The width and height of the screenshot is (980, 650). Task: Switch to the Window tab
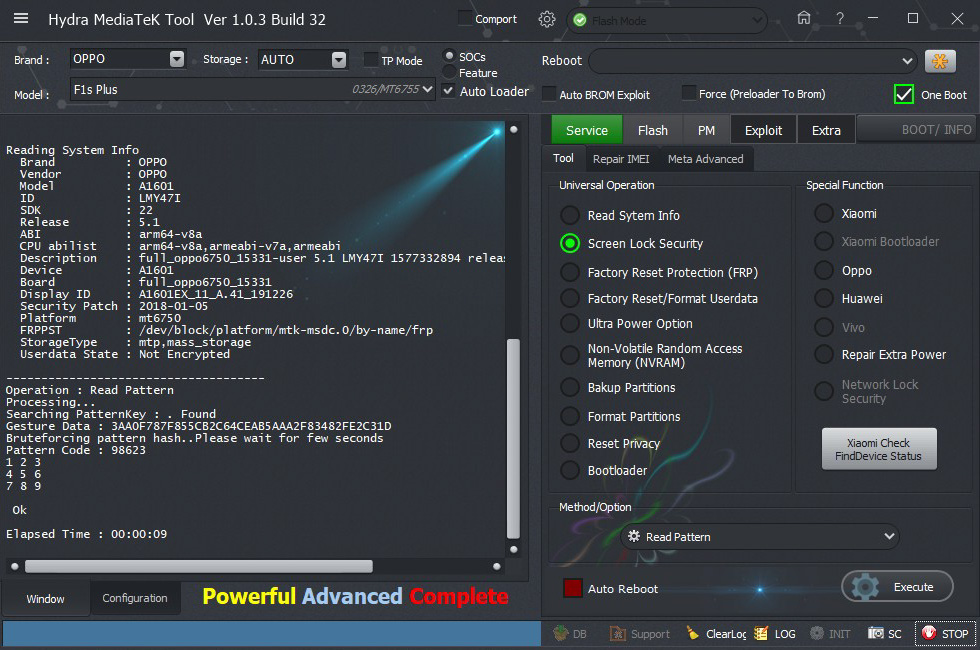[45, 599]
